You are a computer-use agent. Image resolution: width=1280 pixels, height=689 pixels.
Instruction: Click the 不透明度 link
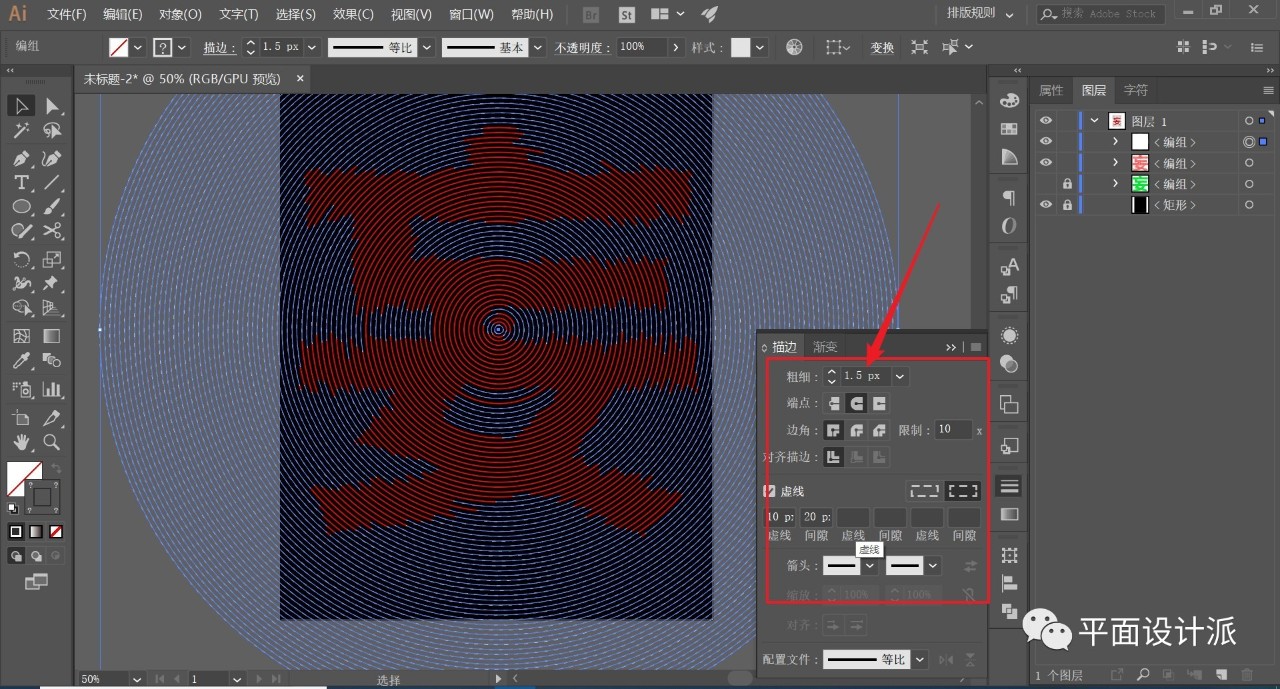(x=585, y=48)
